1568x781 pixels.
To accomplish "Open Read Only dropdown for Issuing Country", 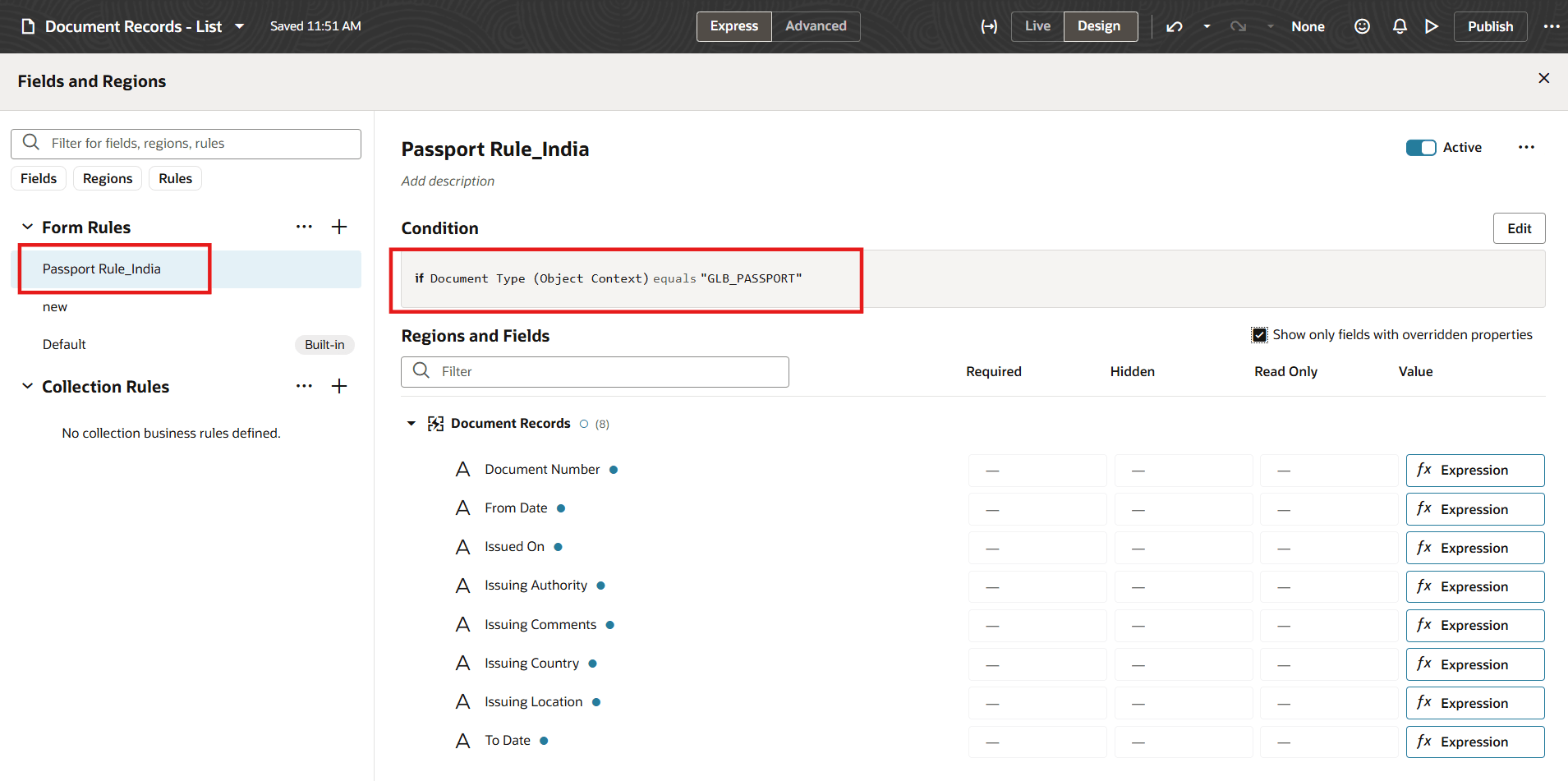I will click(1329, 664).
